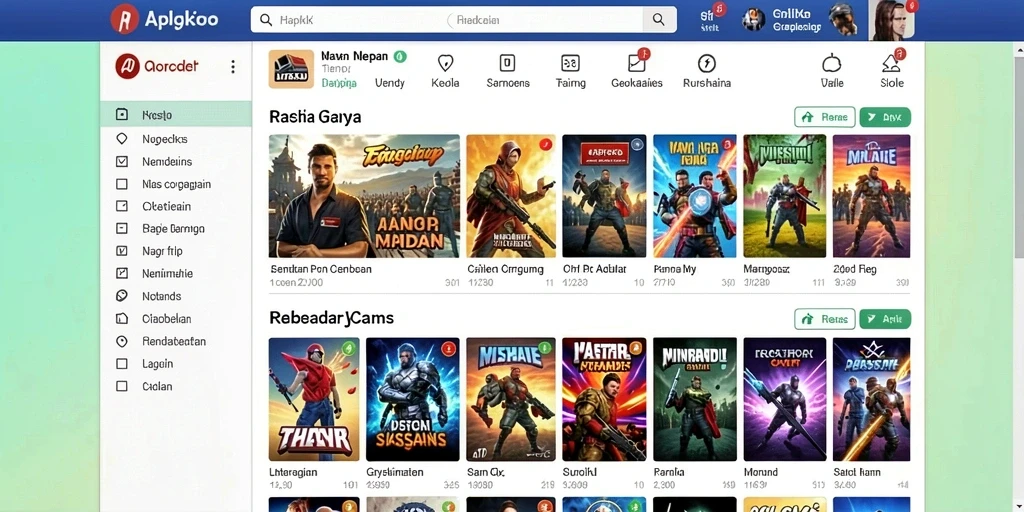
Task: Click the Darpina green link
Action: [x=339, y=83]
